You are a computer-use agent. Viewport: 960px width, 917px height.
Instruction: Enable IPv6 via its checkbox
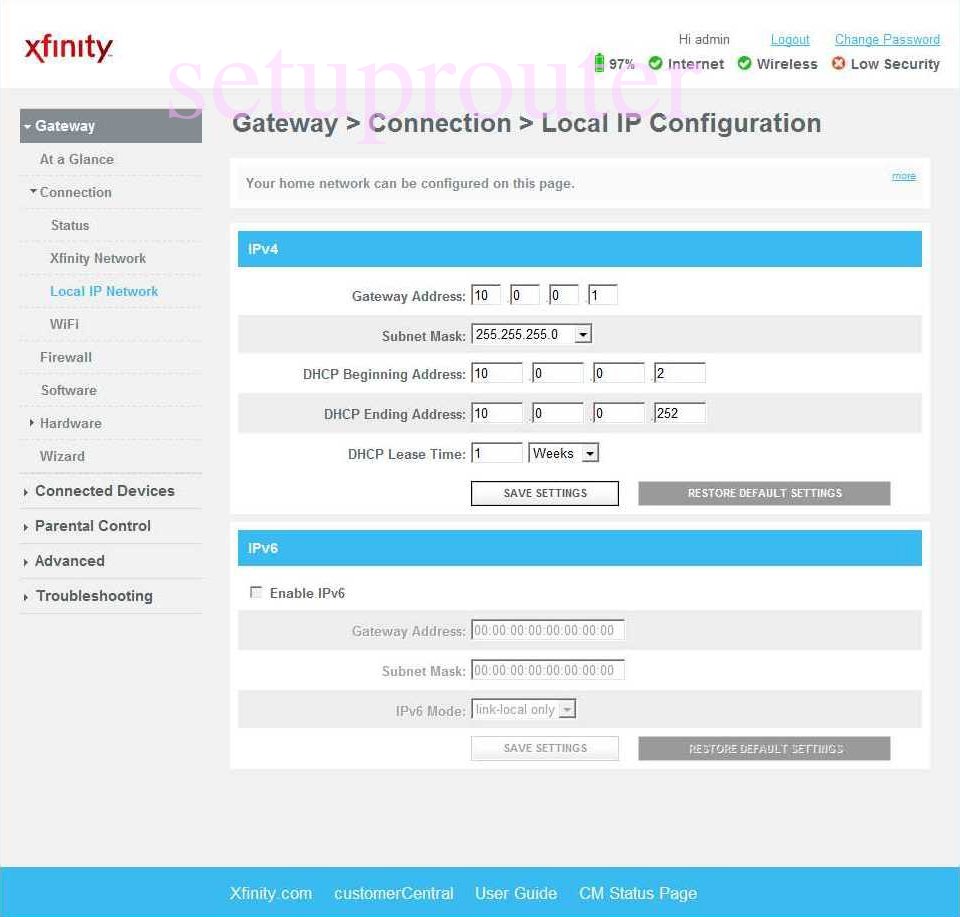coord(256,592)
